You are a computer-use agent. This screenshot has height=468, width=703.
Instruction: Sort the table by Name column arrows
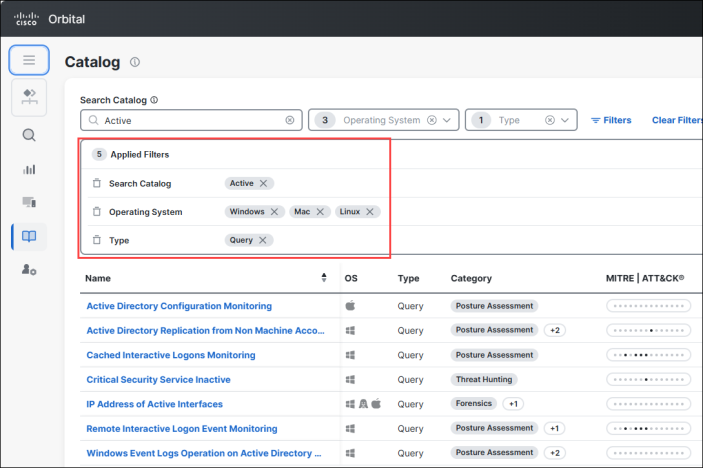coord(324,277)
